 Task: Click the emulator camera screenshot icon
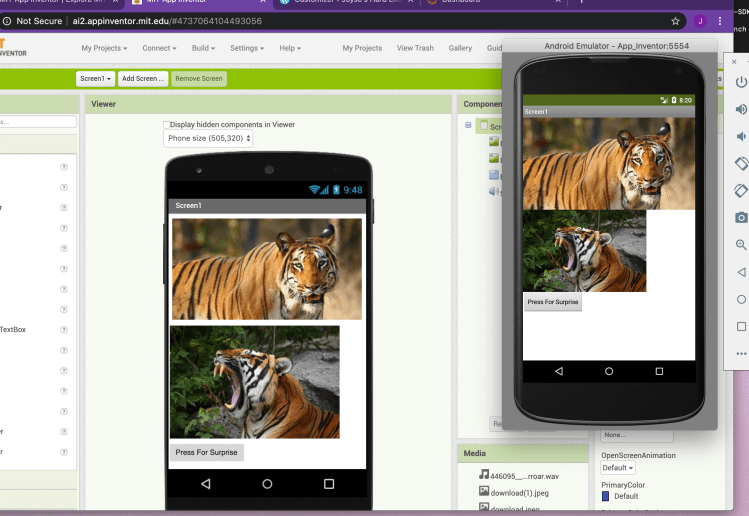741,217
